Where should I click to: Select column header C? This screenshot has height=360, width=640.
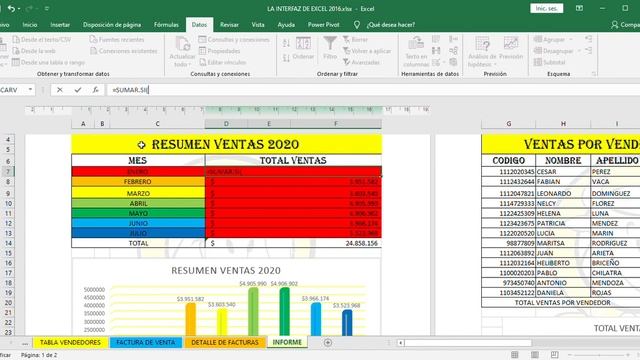coord(158,124)
